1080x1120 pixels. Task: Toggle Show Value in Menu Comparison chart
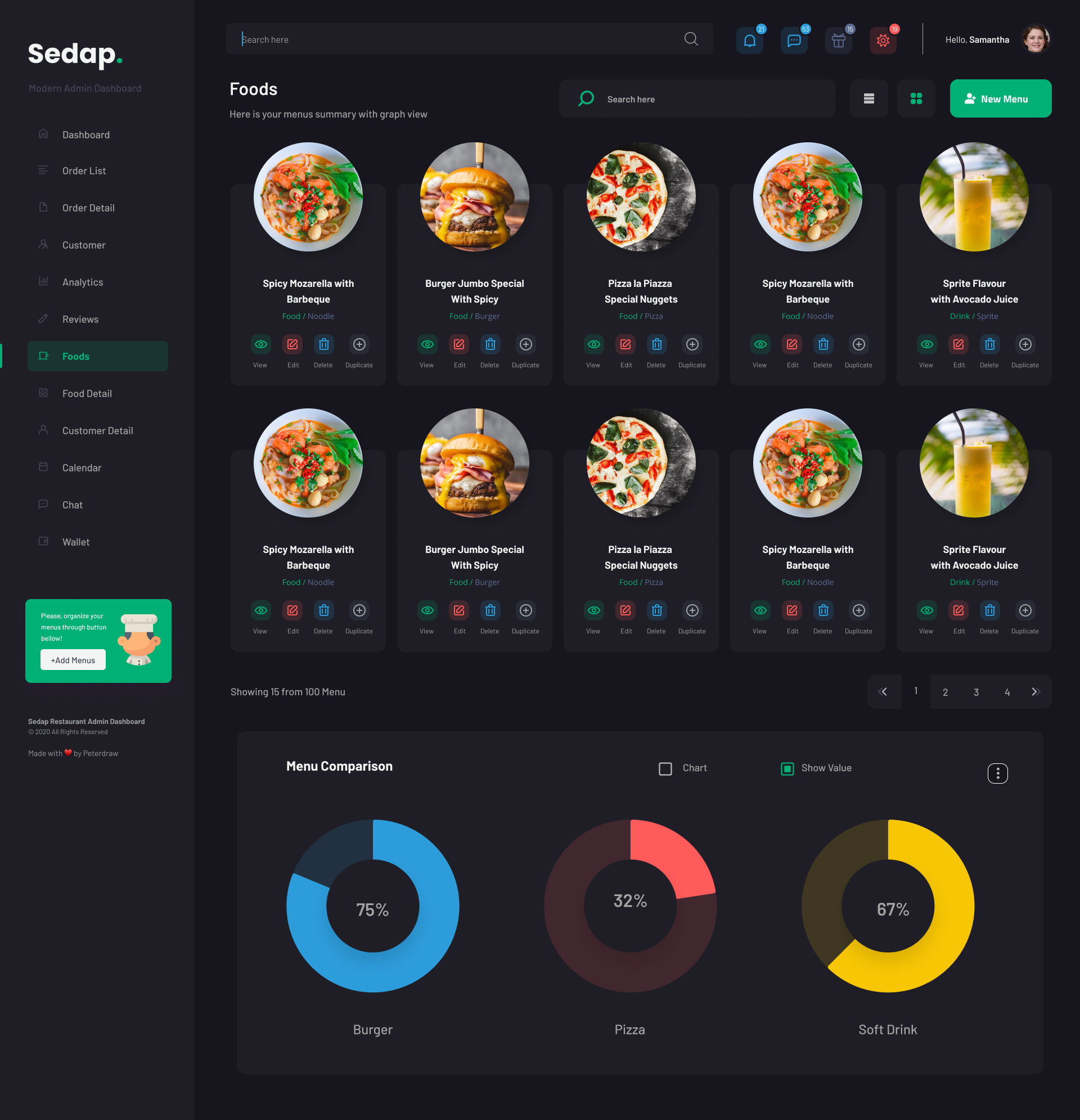786,768
